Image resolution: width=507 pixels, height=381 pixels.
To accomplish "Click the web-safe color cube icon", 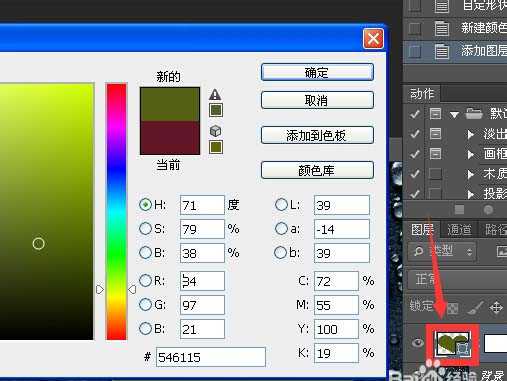I will click(216, 131).
